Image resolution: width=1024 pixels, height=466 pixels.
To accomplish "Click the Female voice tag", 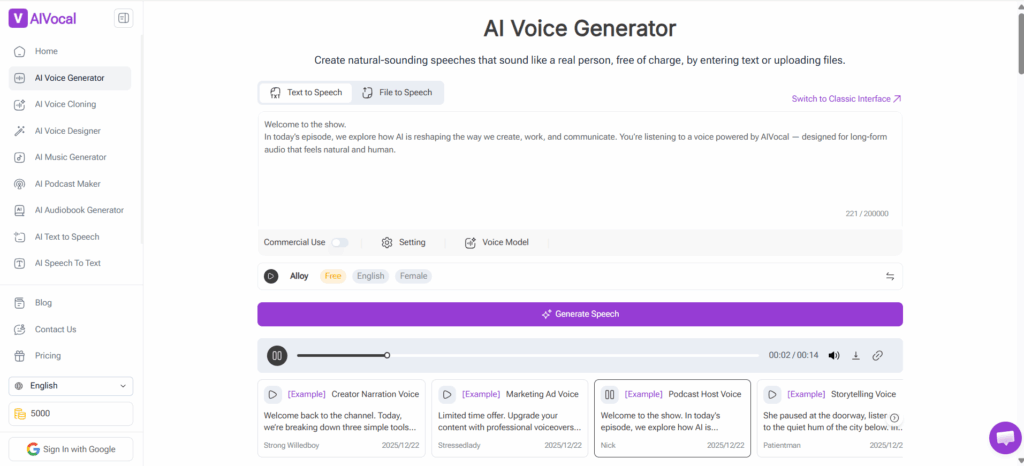I will [413, 276].
